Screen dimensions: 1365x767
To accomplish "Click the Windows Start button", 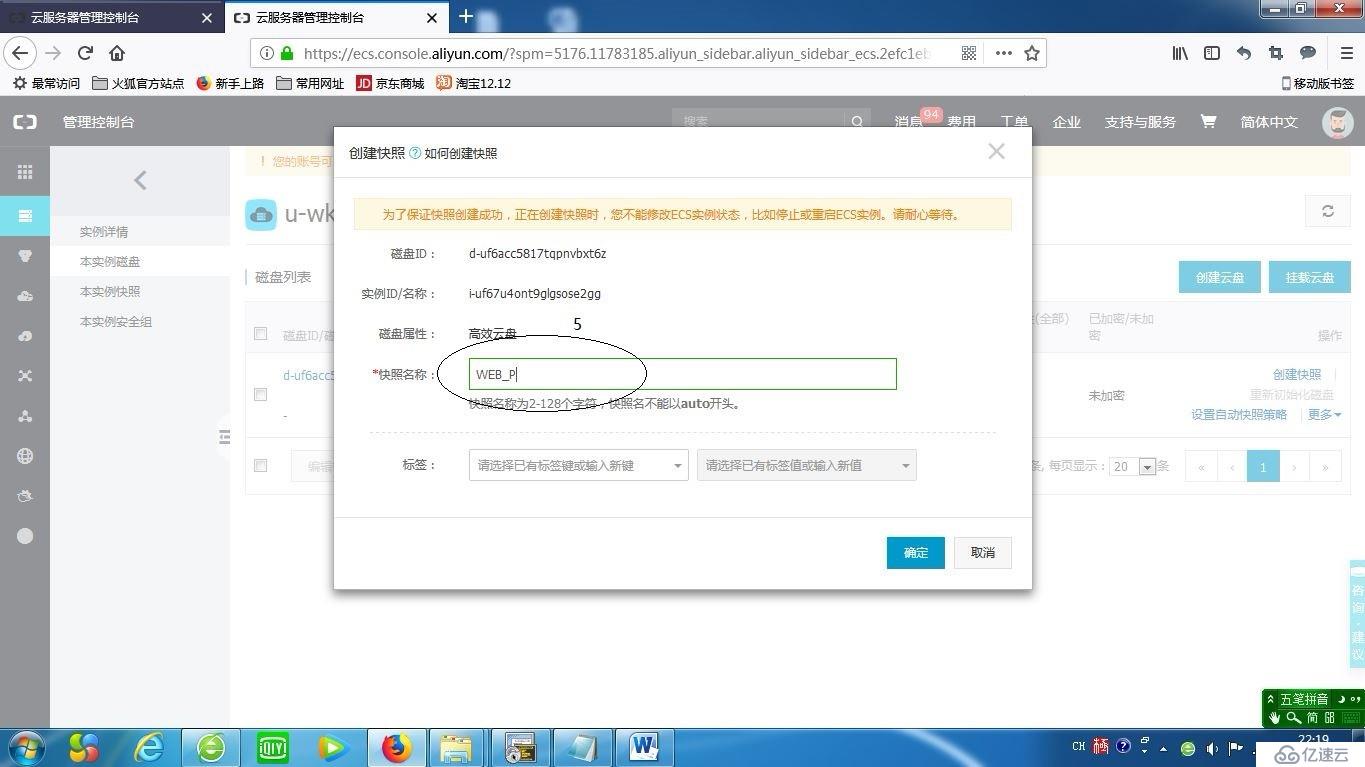I will [25, 748].
